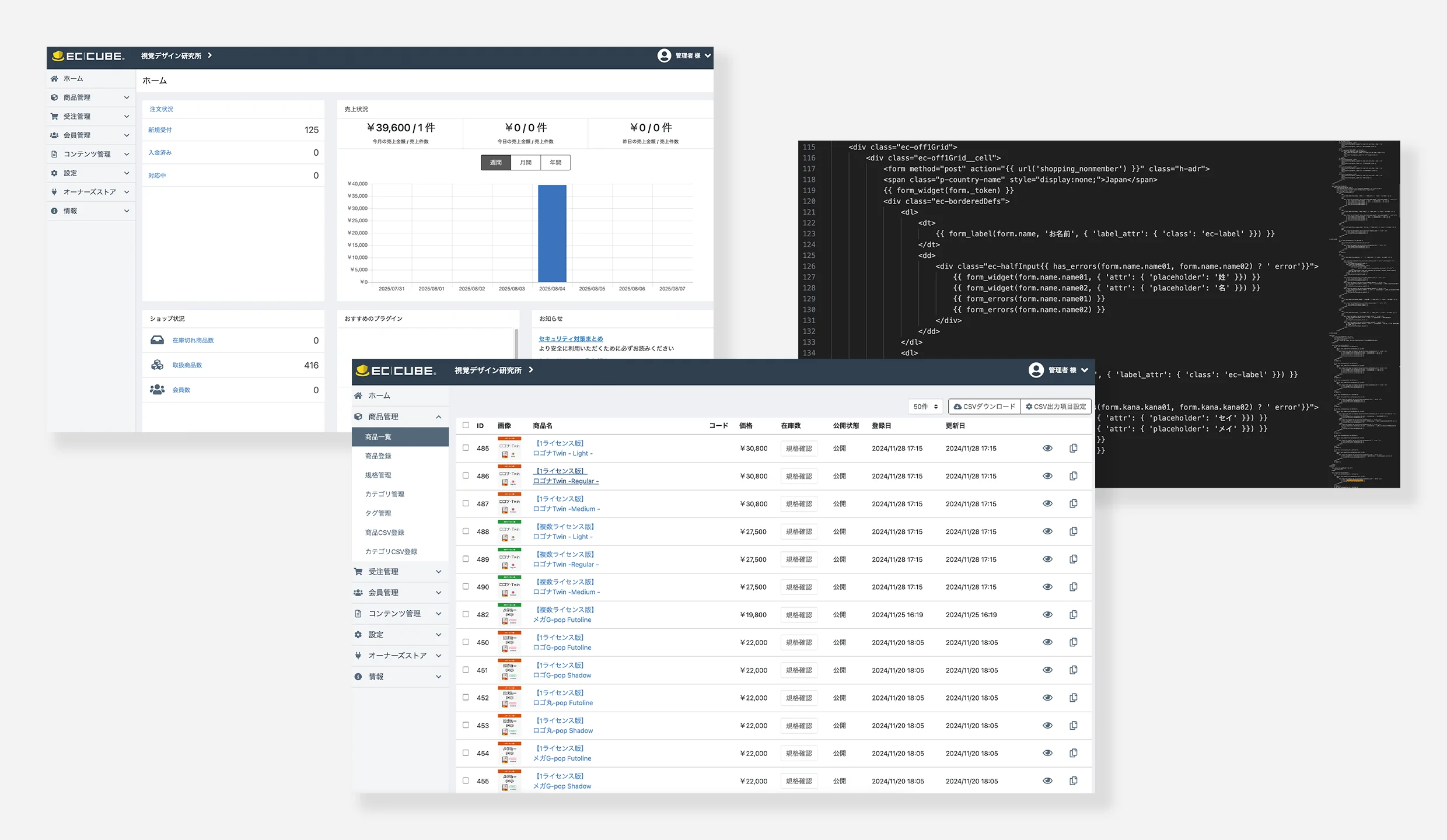This screenshot has width=1447, height=840.
Task: Click the copy icon for product 485
Action: point(1073,448)
